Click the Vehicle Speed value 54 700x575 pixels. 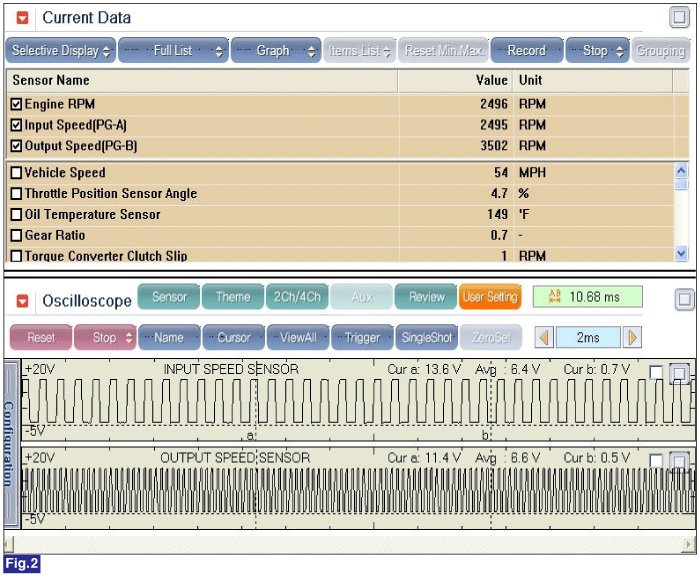501,173
